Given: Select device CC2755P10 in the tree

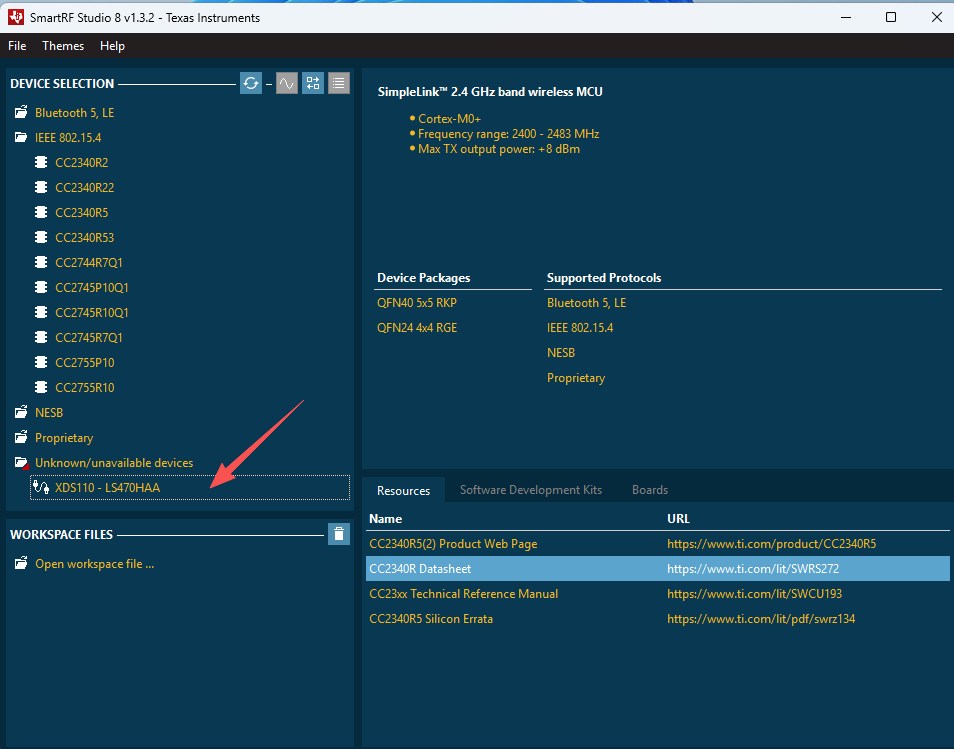Looking at the screenshot, I should click(x=85, y=362).
